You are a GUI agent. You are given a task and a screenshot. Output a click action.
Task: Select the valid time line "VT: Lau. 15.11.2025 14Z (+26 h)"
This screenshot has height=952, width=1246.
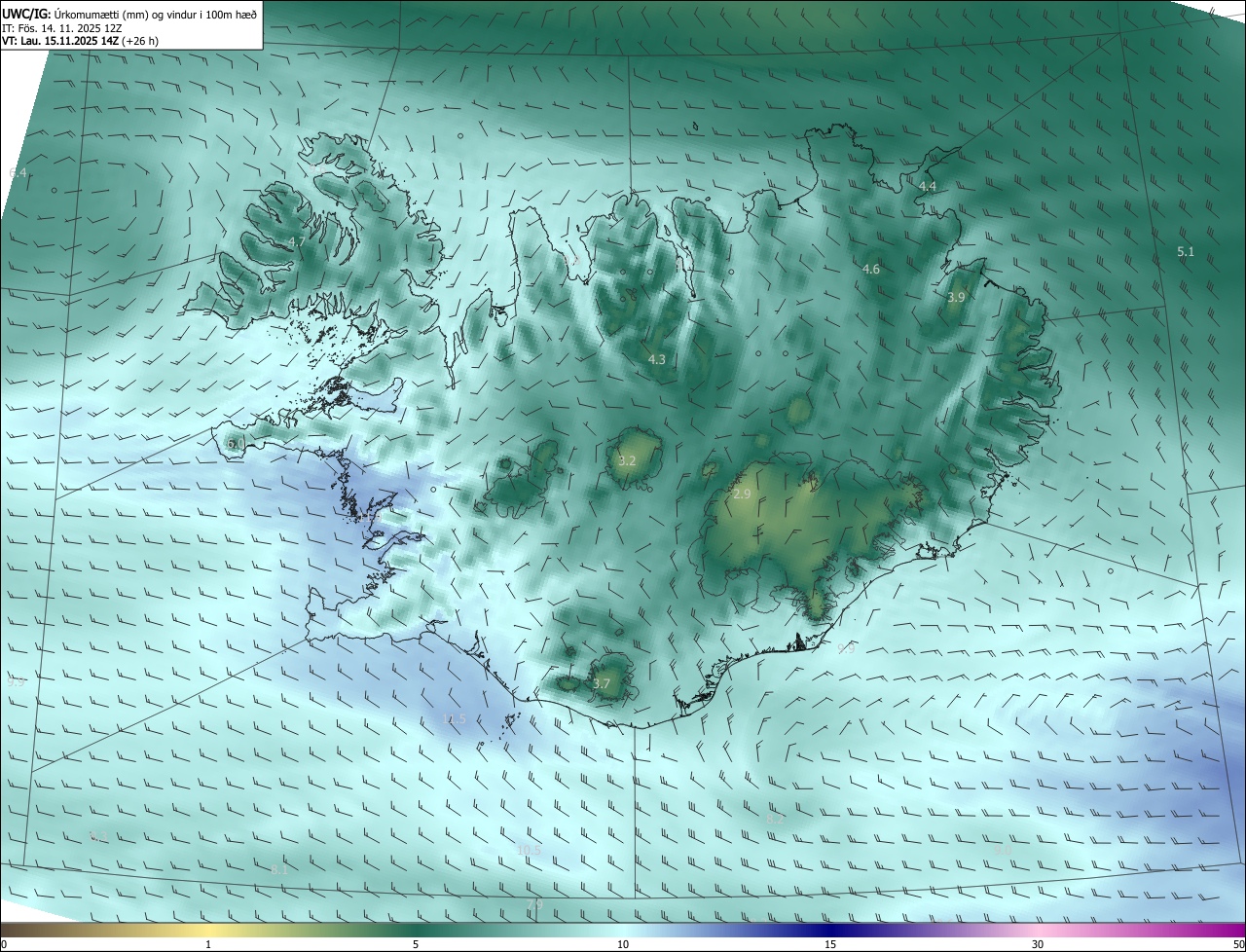[80, 41]
